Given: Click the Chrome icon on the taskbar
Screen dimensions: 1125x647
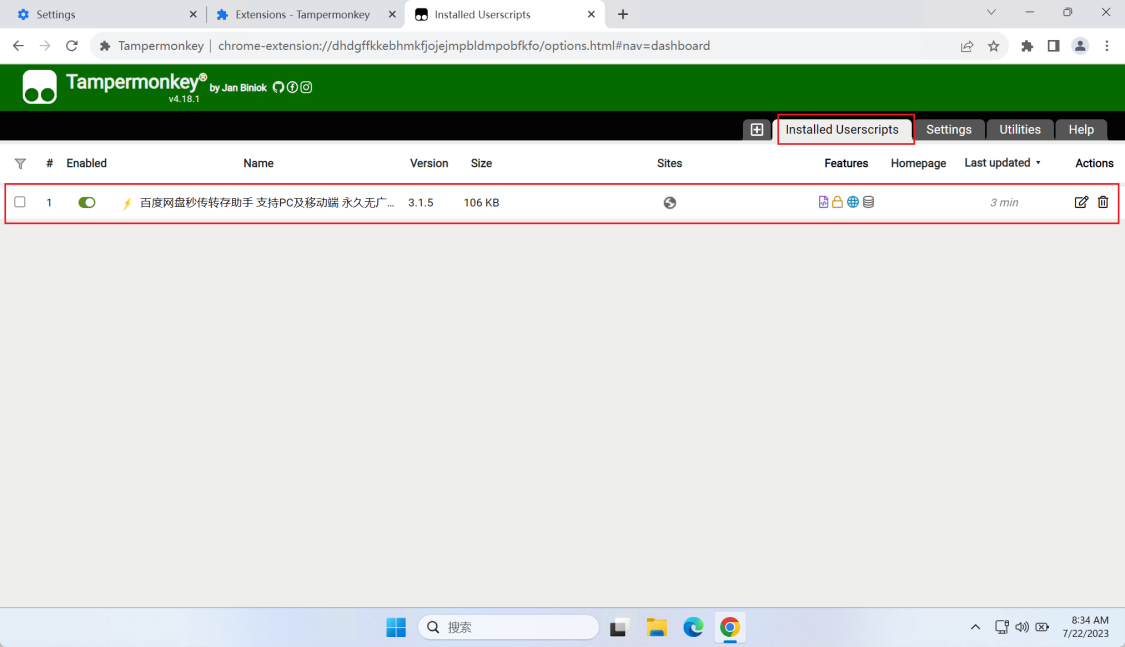Looking at the screenshot, I should pos(730,627).
